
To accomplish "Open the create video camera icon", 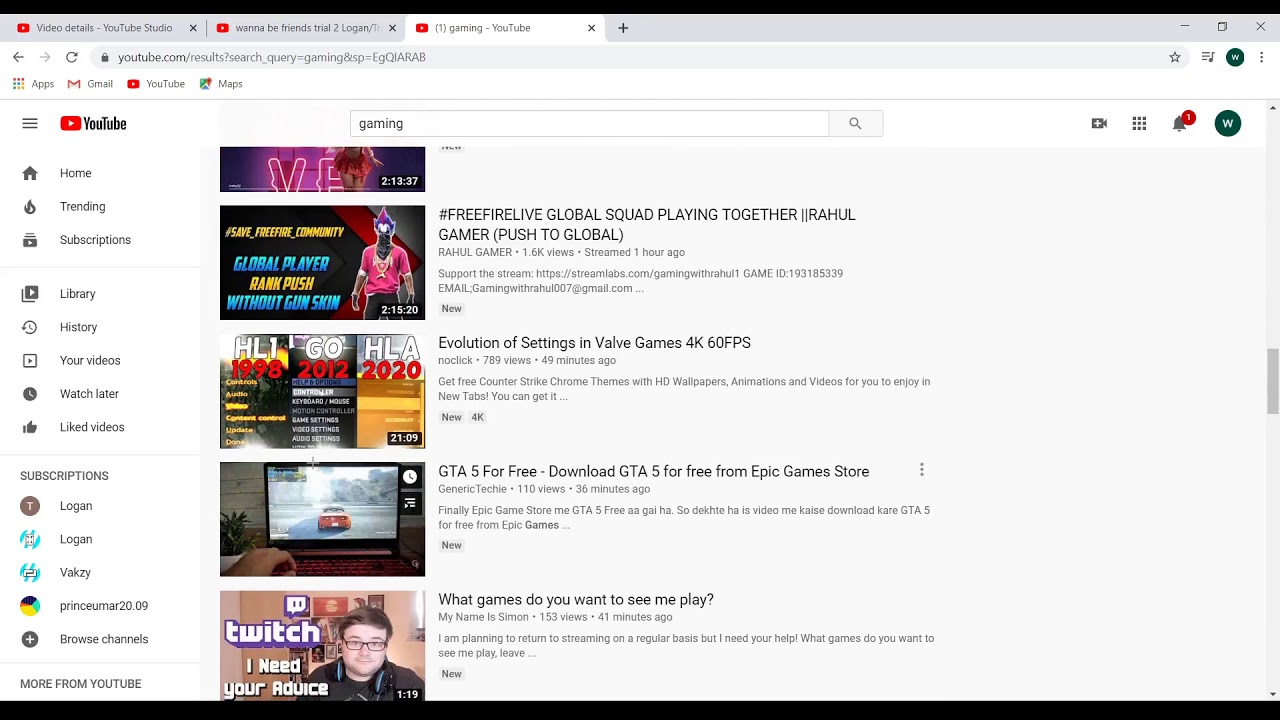I will coord(1099,123).
